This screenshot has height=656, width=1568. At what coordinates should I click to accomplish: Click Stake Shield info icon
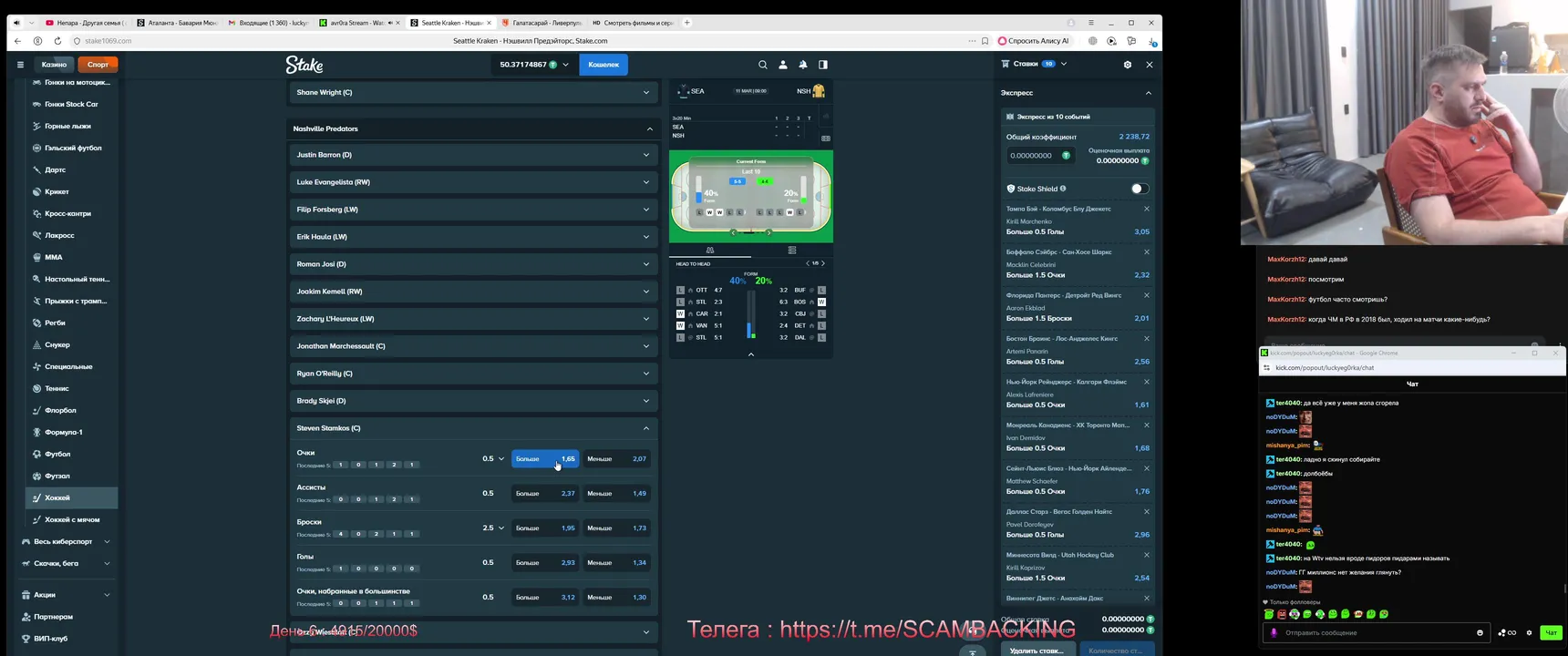pos(1063,189)
